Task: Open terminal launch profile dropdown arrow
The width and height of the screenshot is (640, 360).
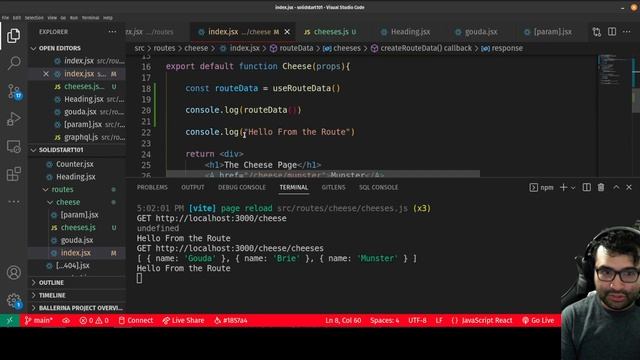Action: (573, 188)
